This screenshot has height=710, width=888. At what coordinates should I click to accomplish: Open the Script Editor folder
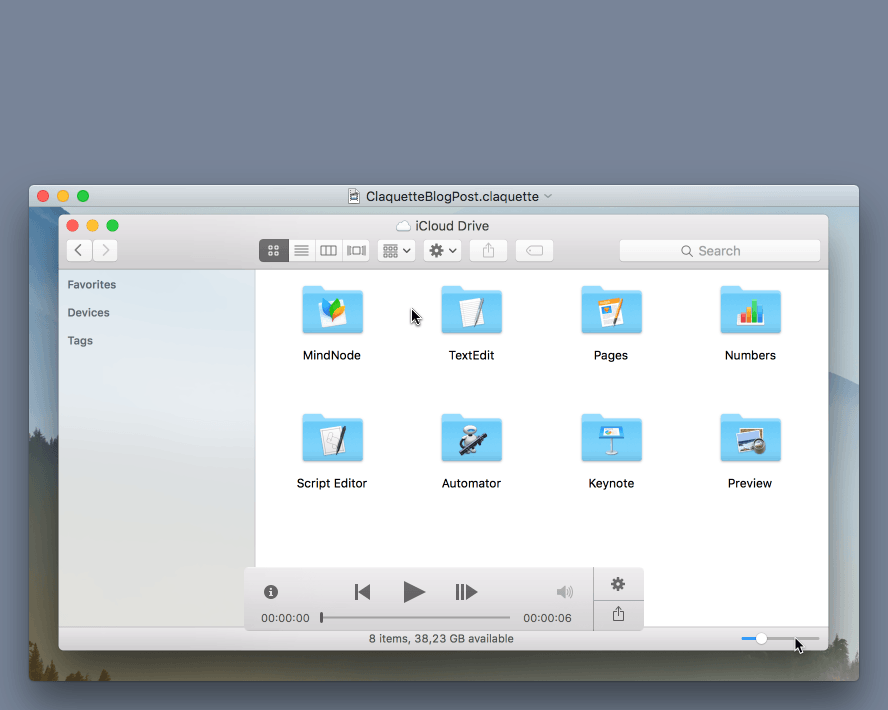tap(332, 438)
